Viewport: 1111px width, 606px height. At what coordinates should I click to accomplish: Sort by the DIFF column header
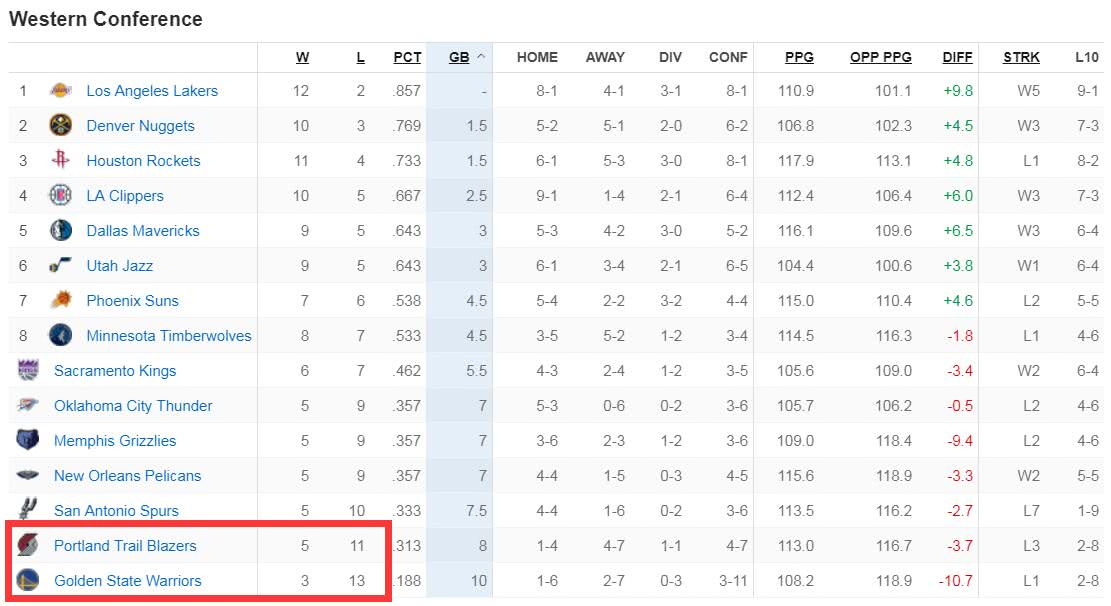[x=957, y=57]
